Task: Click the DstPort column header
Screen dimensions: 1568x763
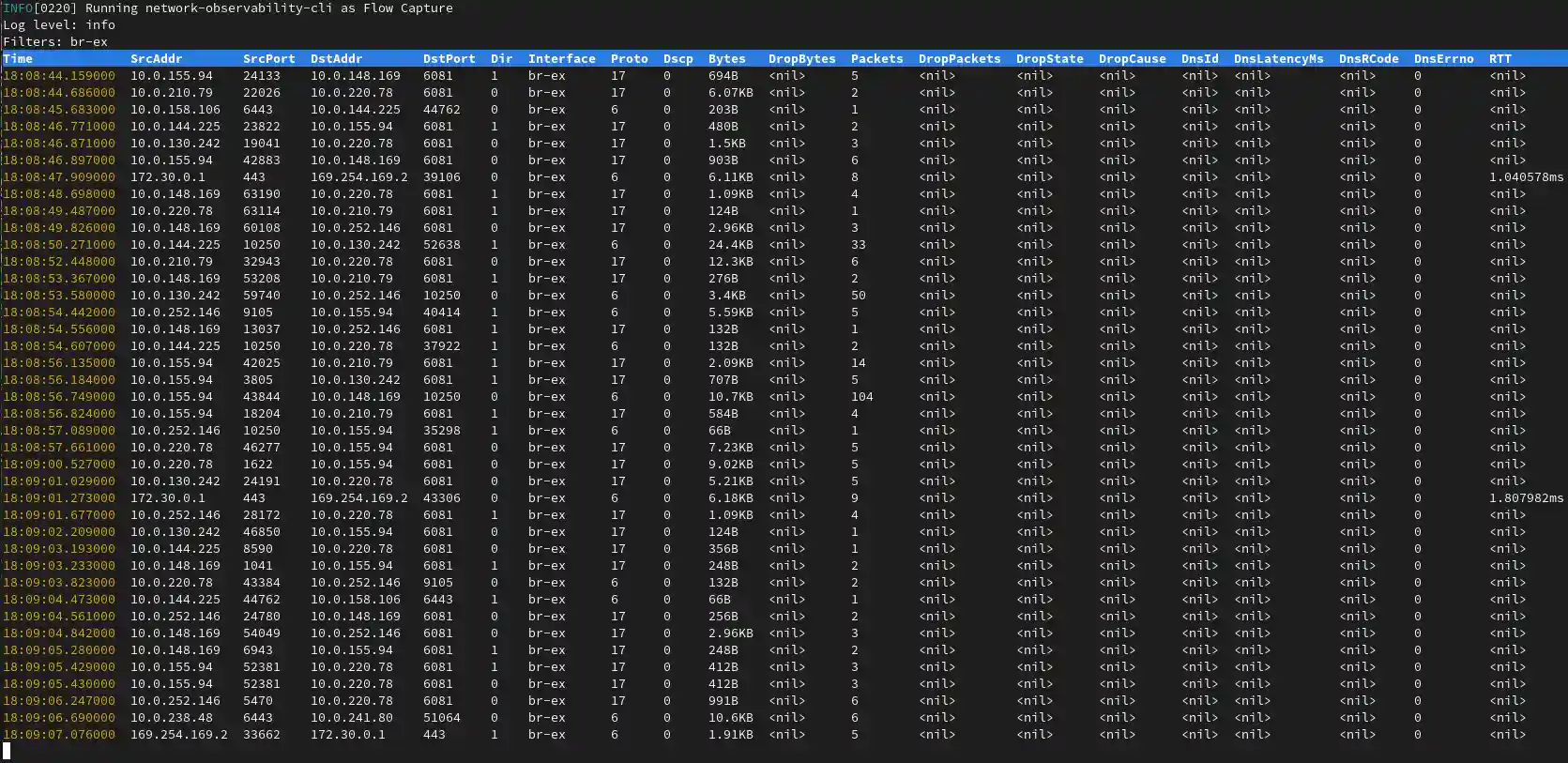Action: (449, 58)
